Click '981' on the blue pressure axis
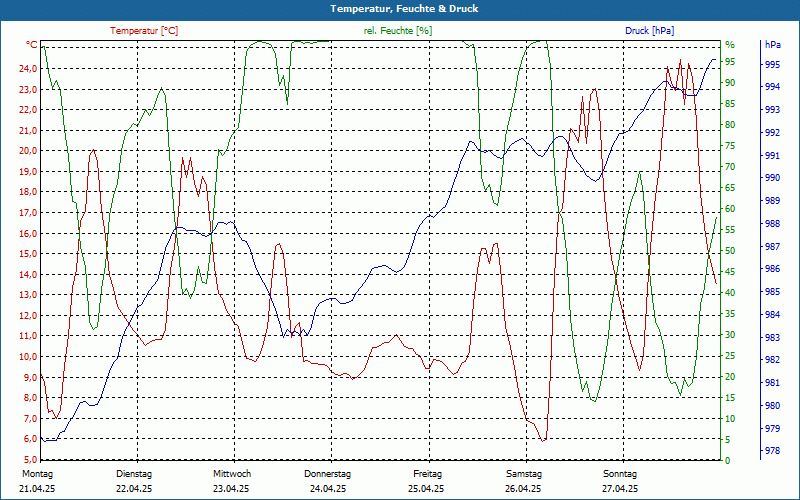 click(x=772, y=383)
